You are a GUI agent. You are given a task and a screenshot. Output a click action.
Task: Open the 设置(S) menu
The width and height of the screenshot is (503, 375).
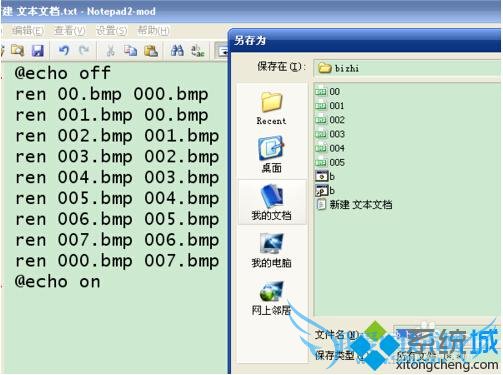tap(111, 31)
